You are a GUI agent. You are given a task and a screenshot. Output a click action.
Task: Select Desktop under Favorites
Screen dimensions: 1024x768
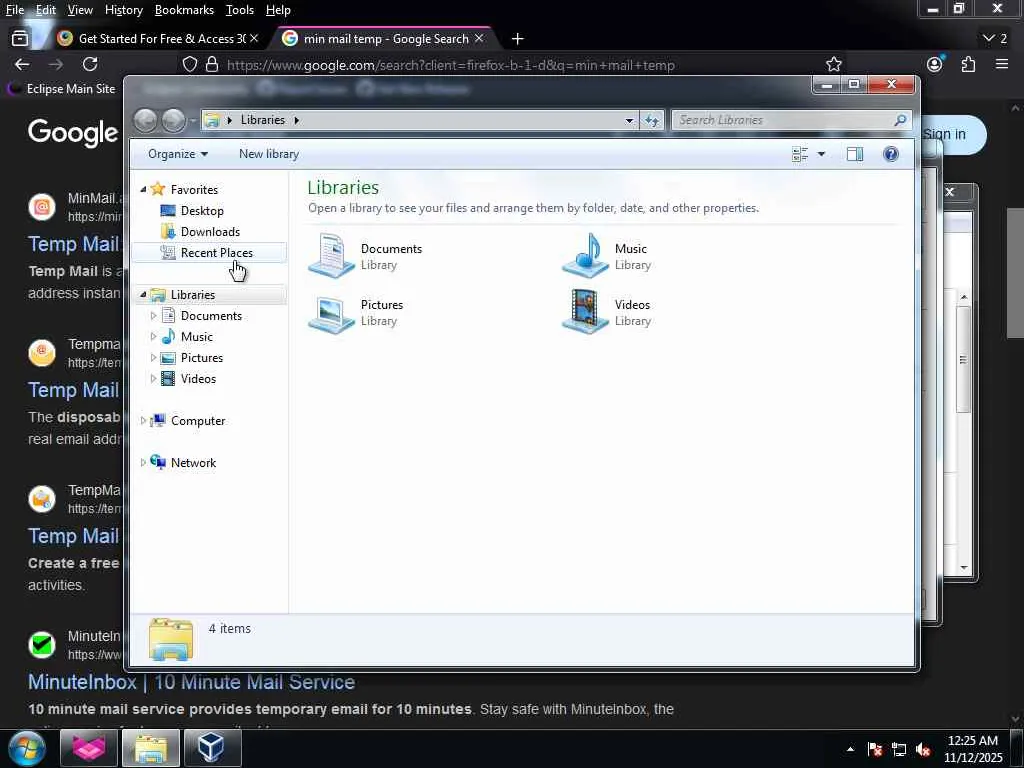coord(202,211)
